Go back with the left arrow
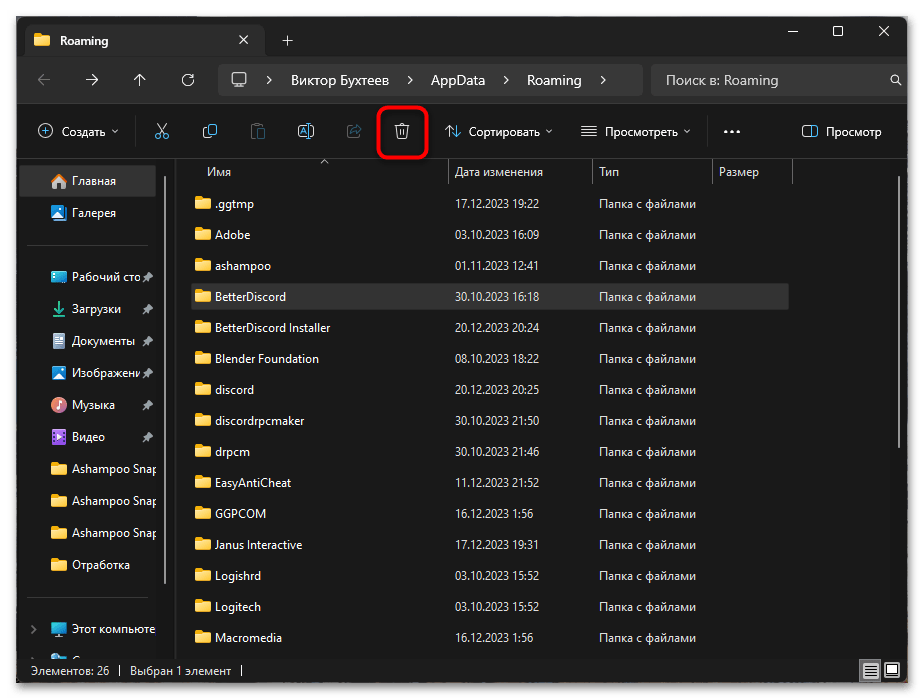 click(x=44, y=80)
